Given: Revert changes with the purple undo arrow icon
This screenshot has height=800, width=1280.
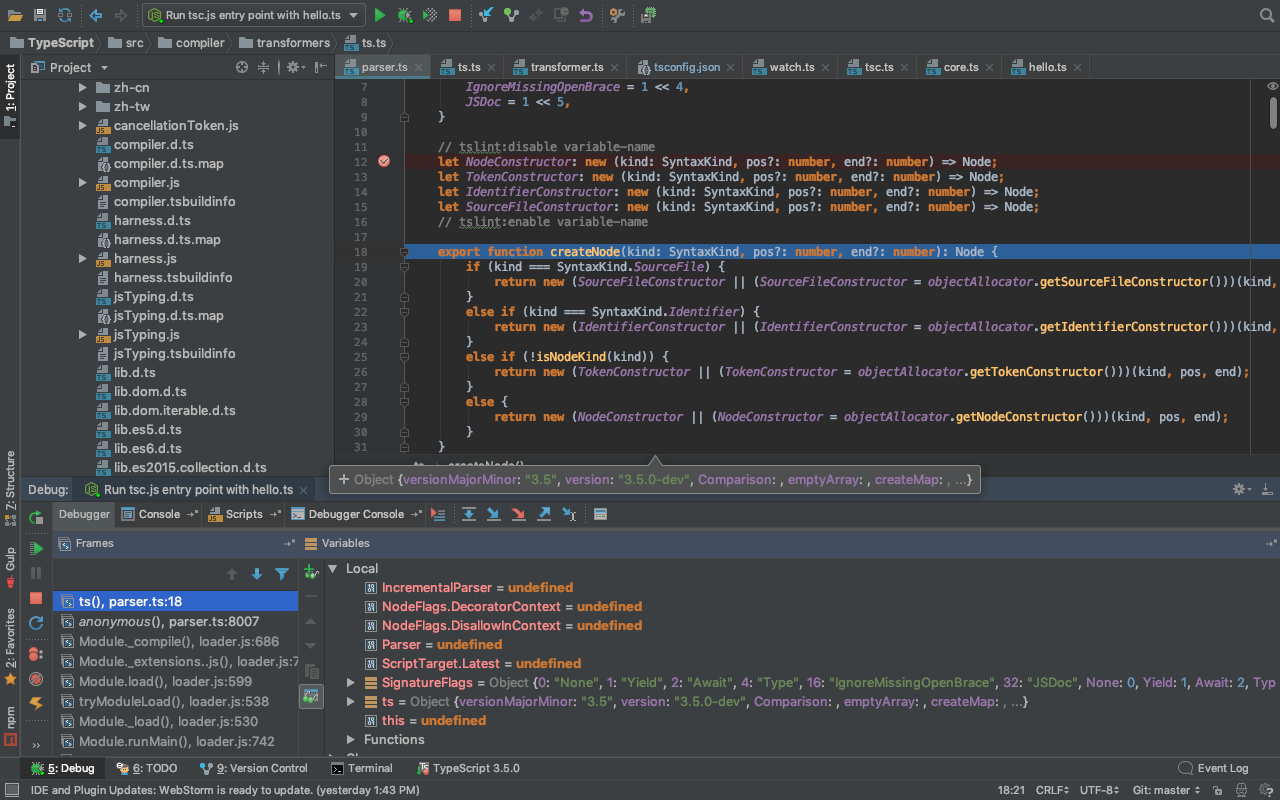Looking at the screenshot, I should pos(586,15).
